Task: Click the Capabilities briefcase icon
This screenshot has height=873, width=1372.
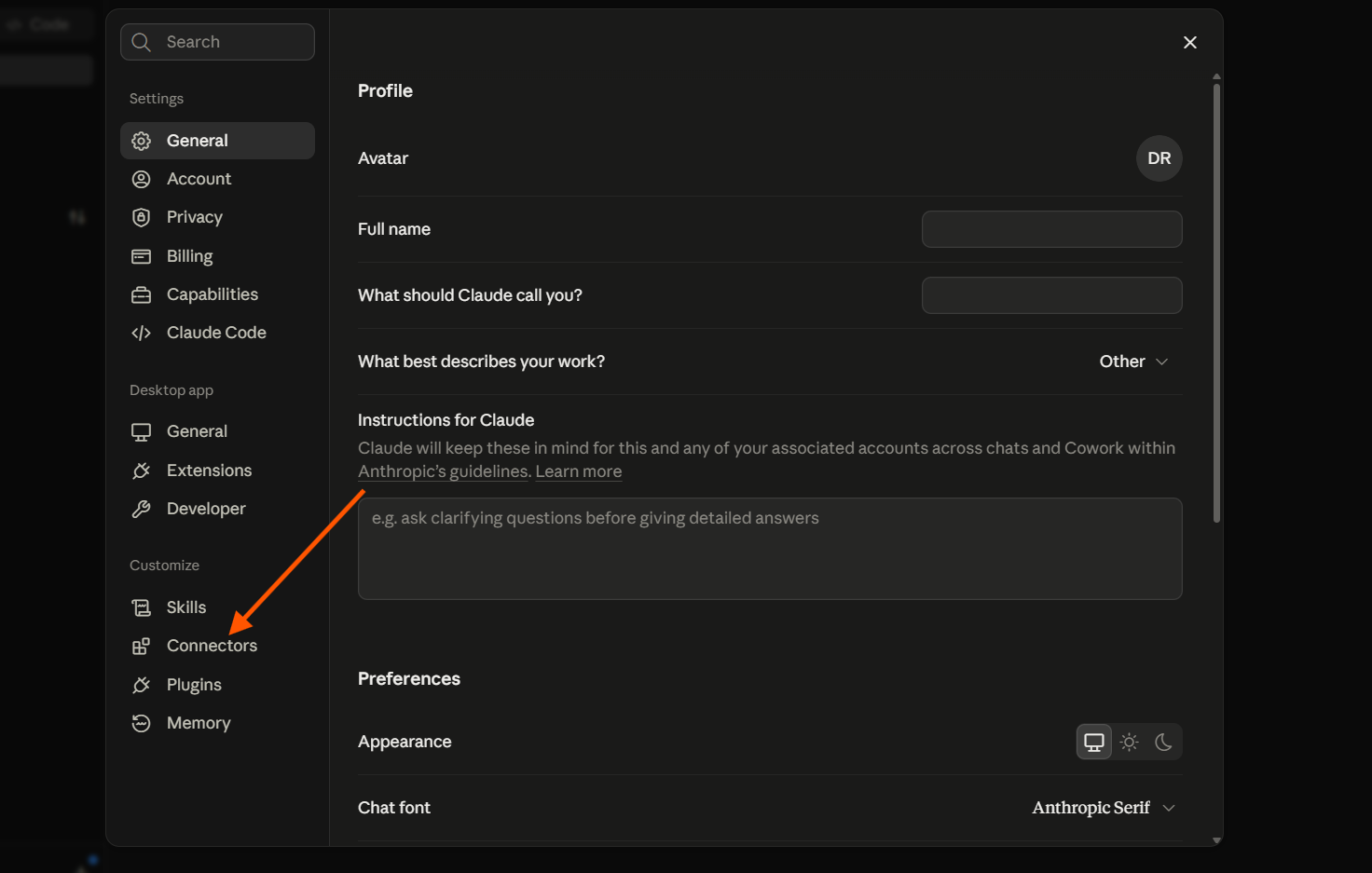Action: 141,294
